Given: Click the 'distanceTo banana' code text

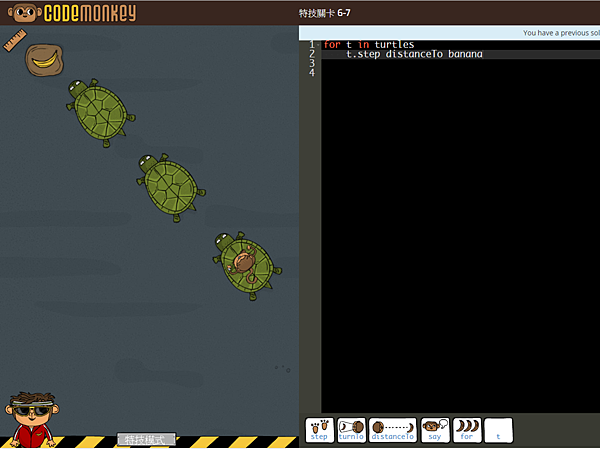Looking at the screenshot, I should click(434, 54).
